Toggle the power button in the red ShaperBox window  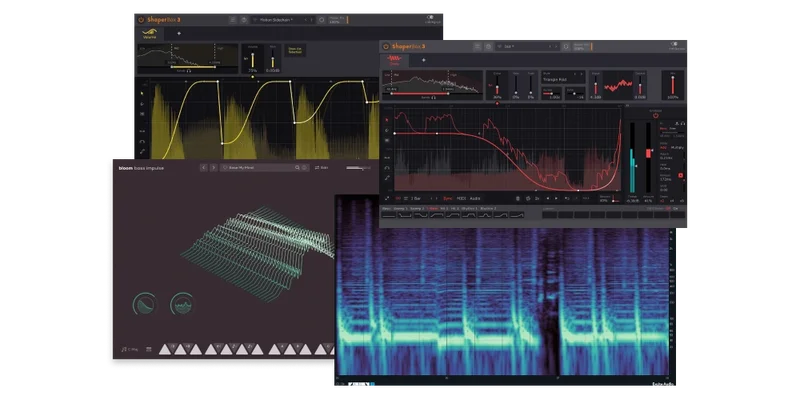[386, 46]
